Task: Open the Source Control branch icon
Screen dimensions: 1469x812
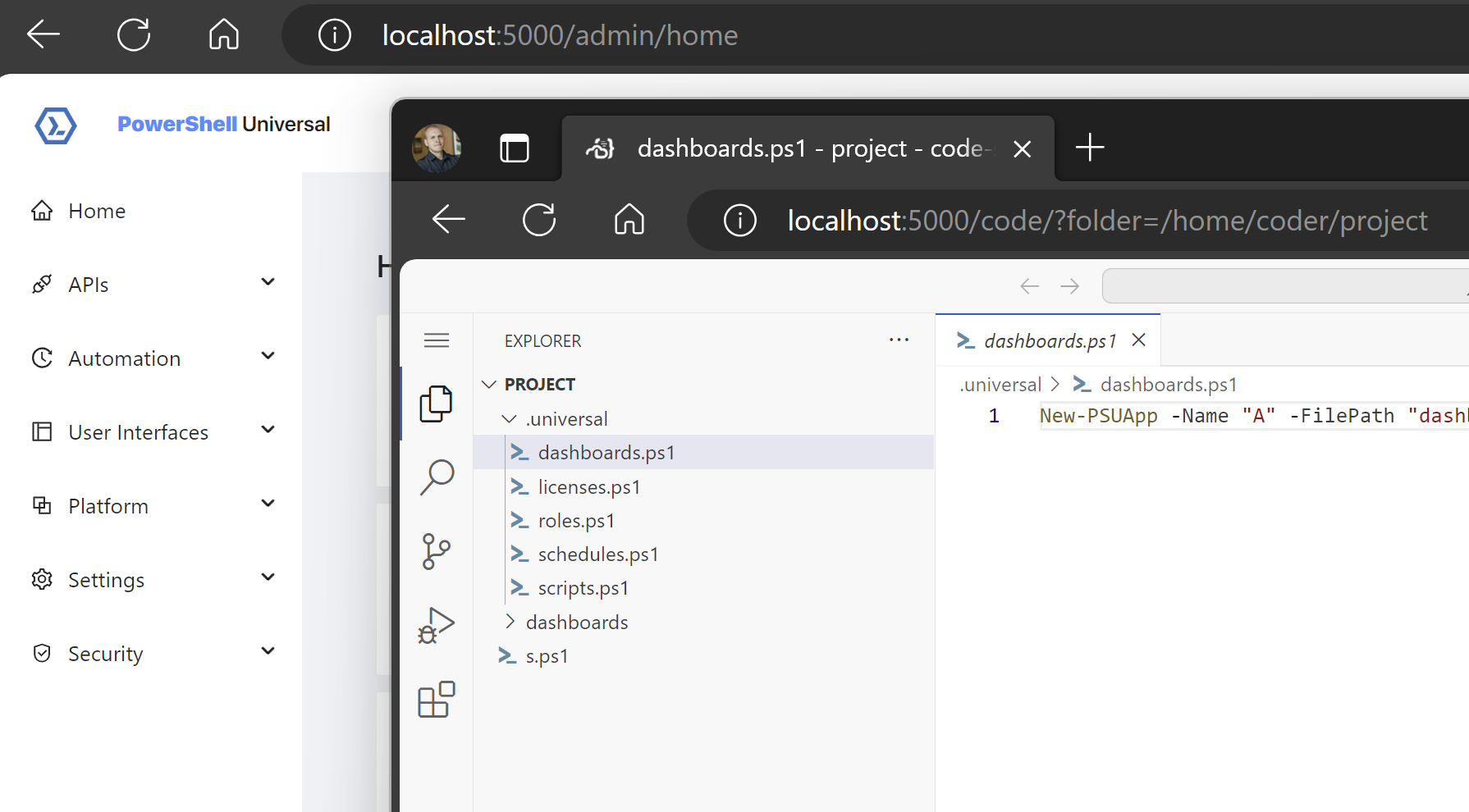Action: pyautogui.click(x=436, y=551)
